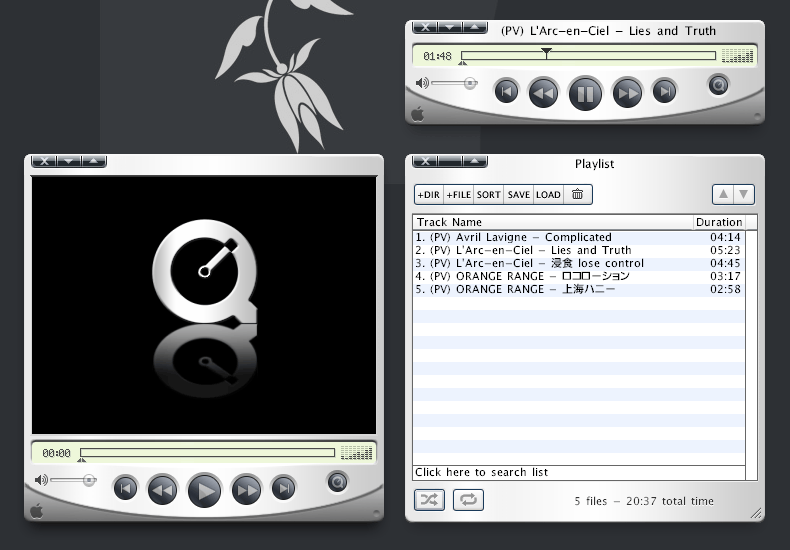790x550 pixels.
Task: Save the playlist with SAVE button
Action: click(x=518, y=195)
